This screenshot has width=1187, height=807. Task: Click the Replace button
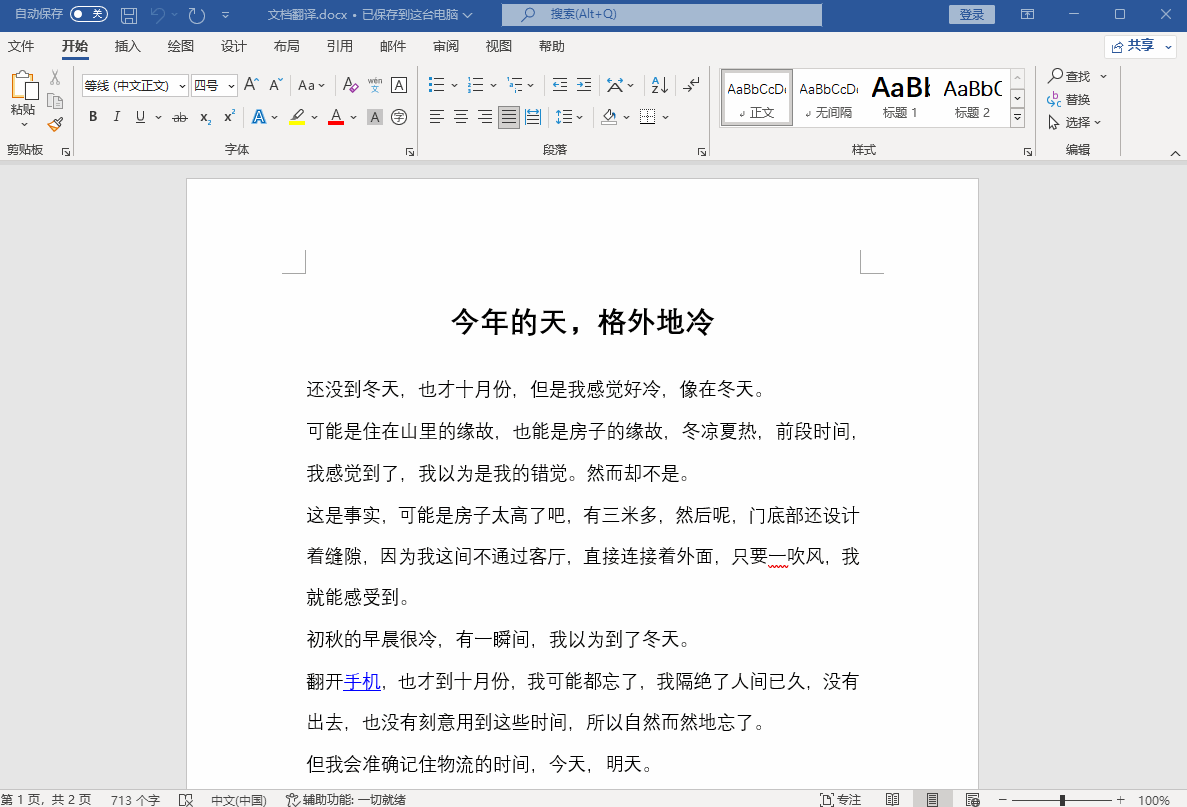point(1069,99)
